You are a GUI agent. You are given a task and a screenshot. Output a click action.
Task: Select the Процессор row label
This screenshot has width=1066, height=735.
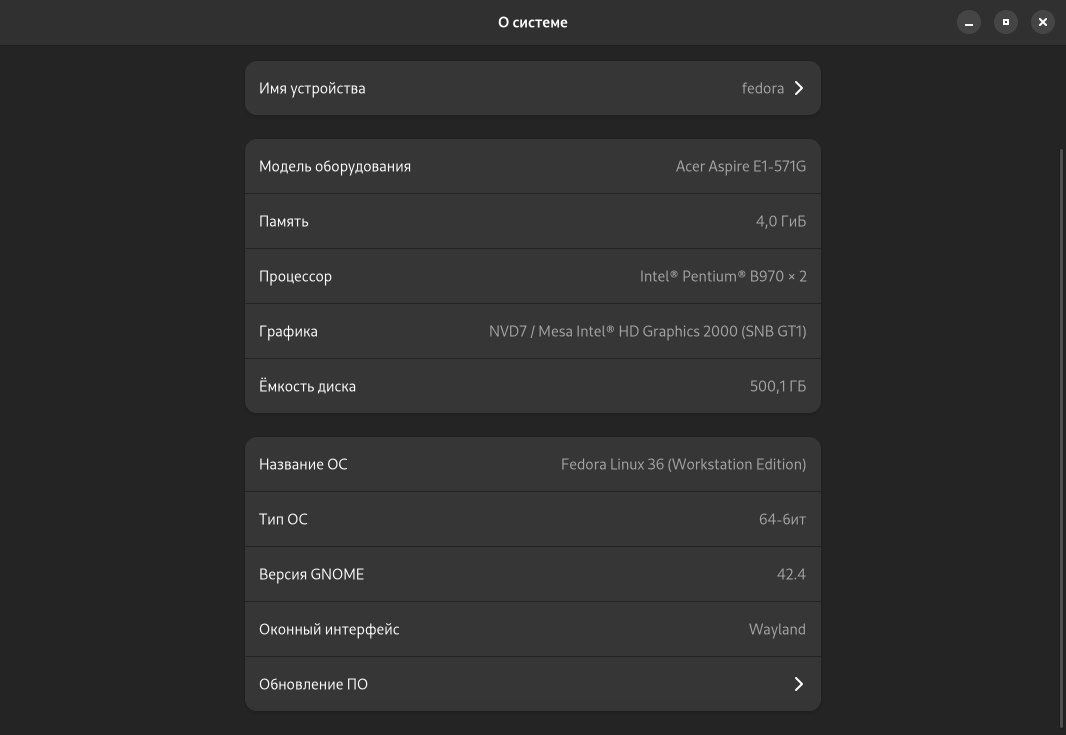click(x=295, y=276)
